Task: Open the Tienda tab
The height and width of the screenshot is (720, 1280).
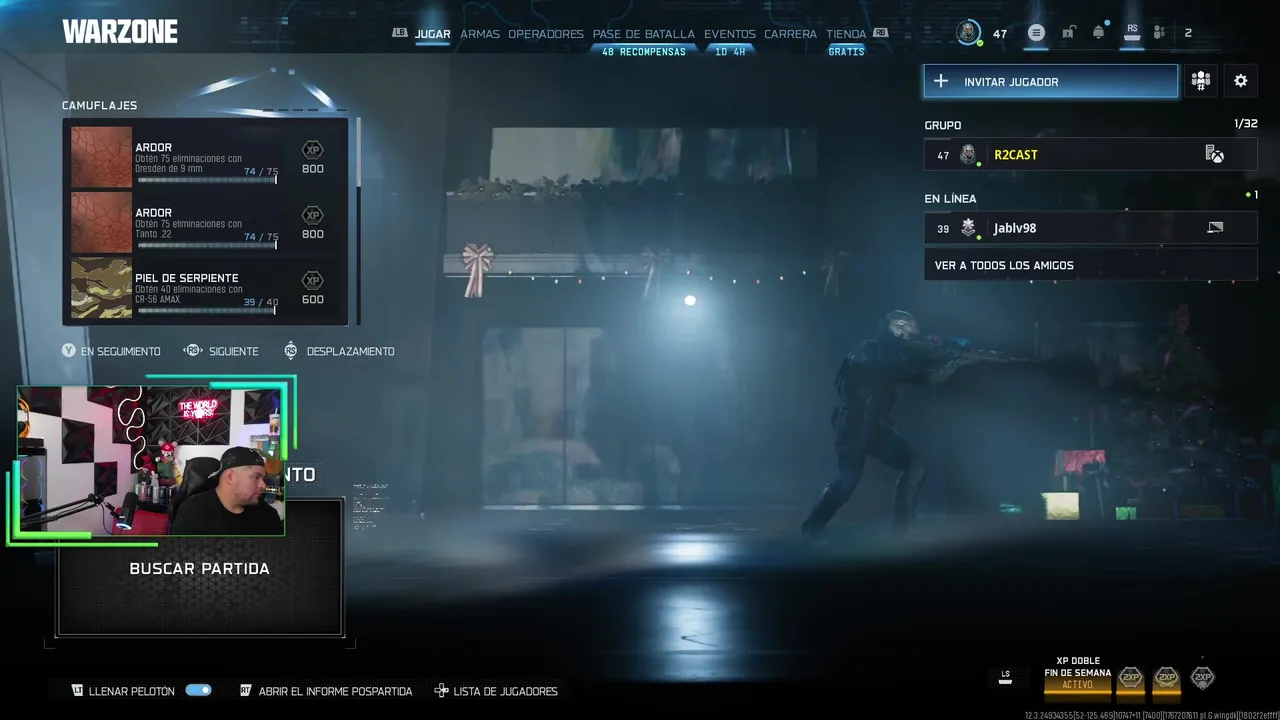Action: (x=846, y=34)
